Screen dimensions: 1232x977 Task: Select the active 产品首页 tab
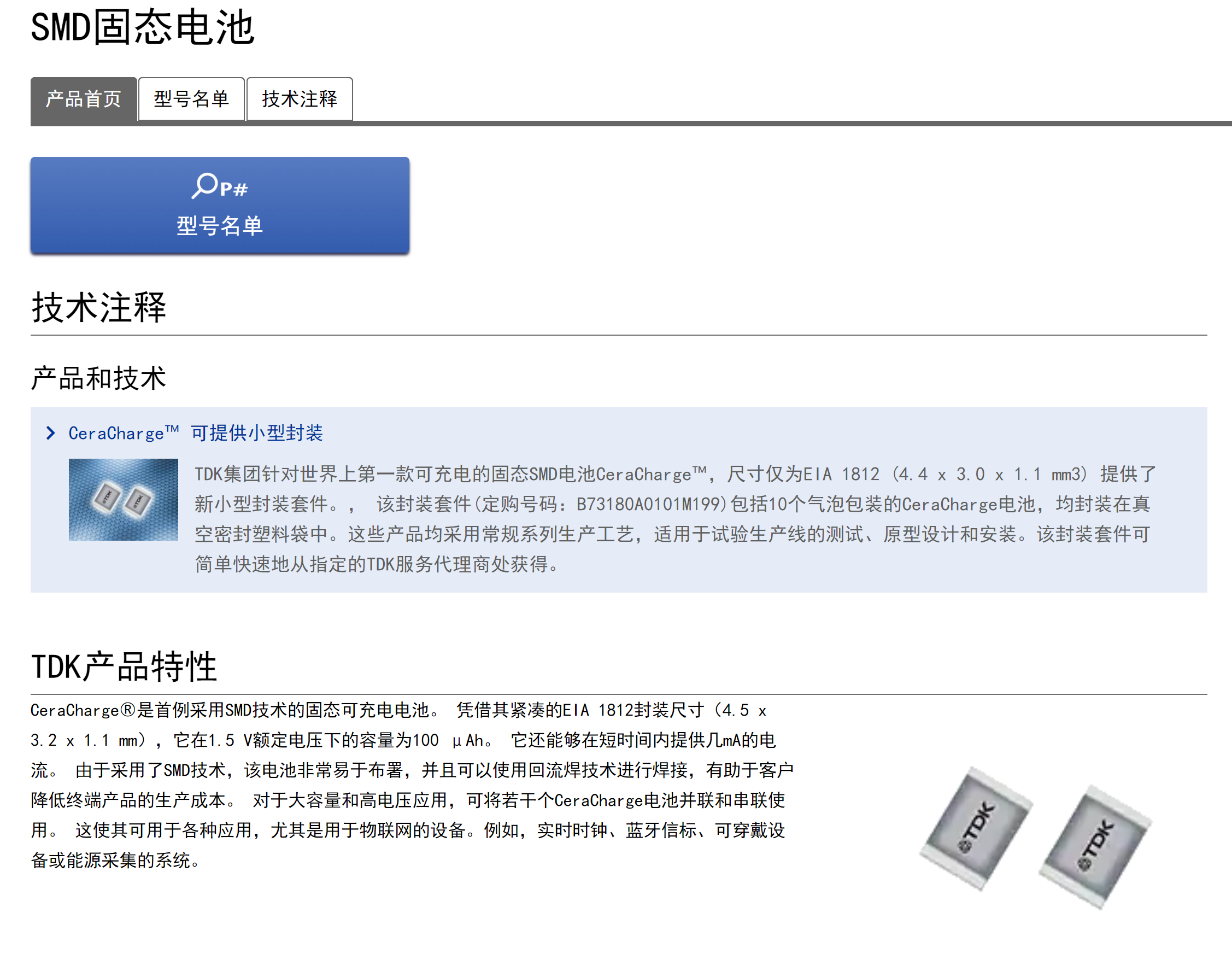click(83, 99)
